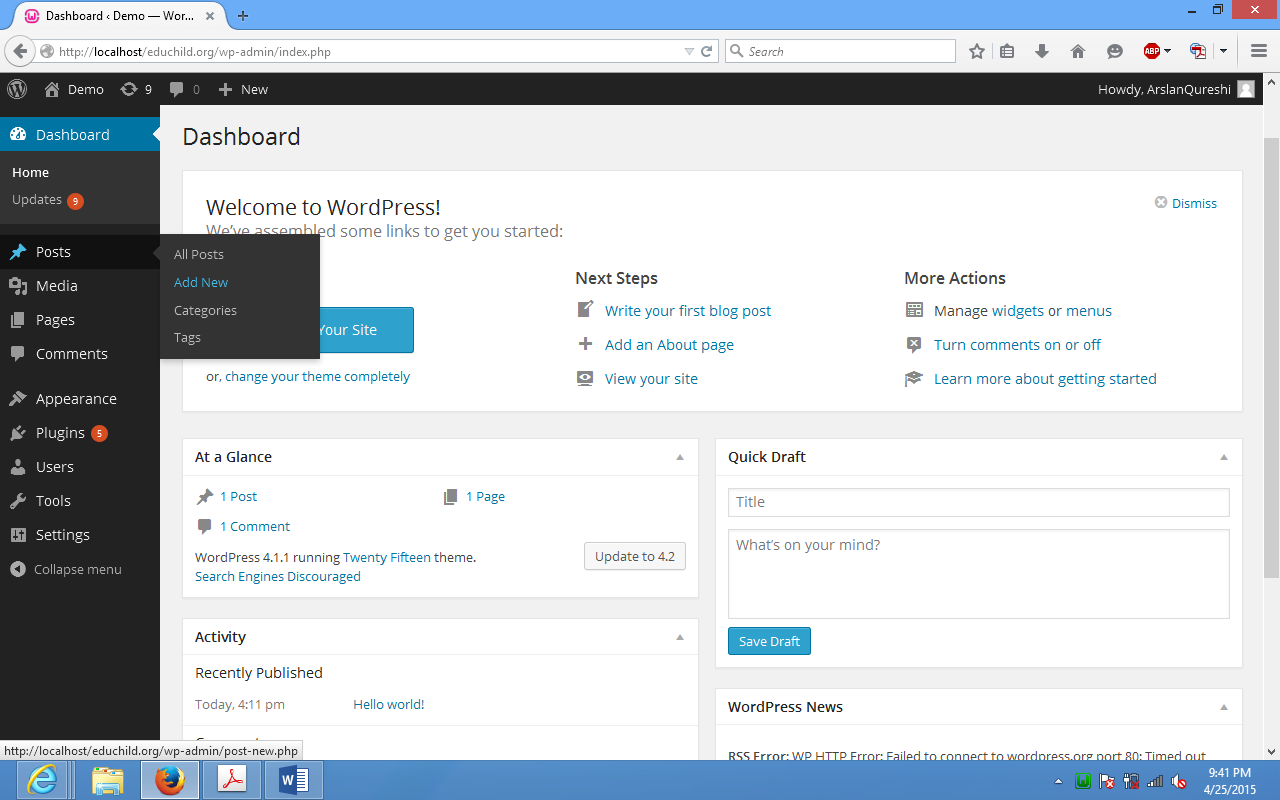The image size is (1280, 800).
Task: Click the Posts sidebar menu item
Action: point(80,252)
